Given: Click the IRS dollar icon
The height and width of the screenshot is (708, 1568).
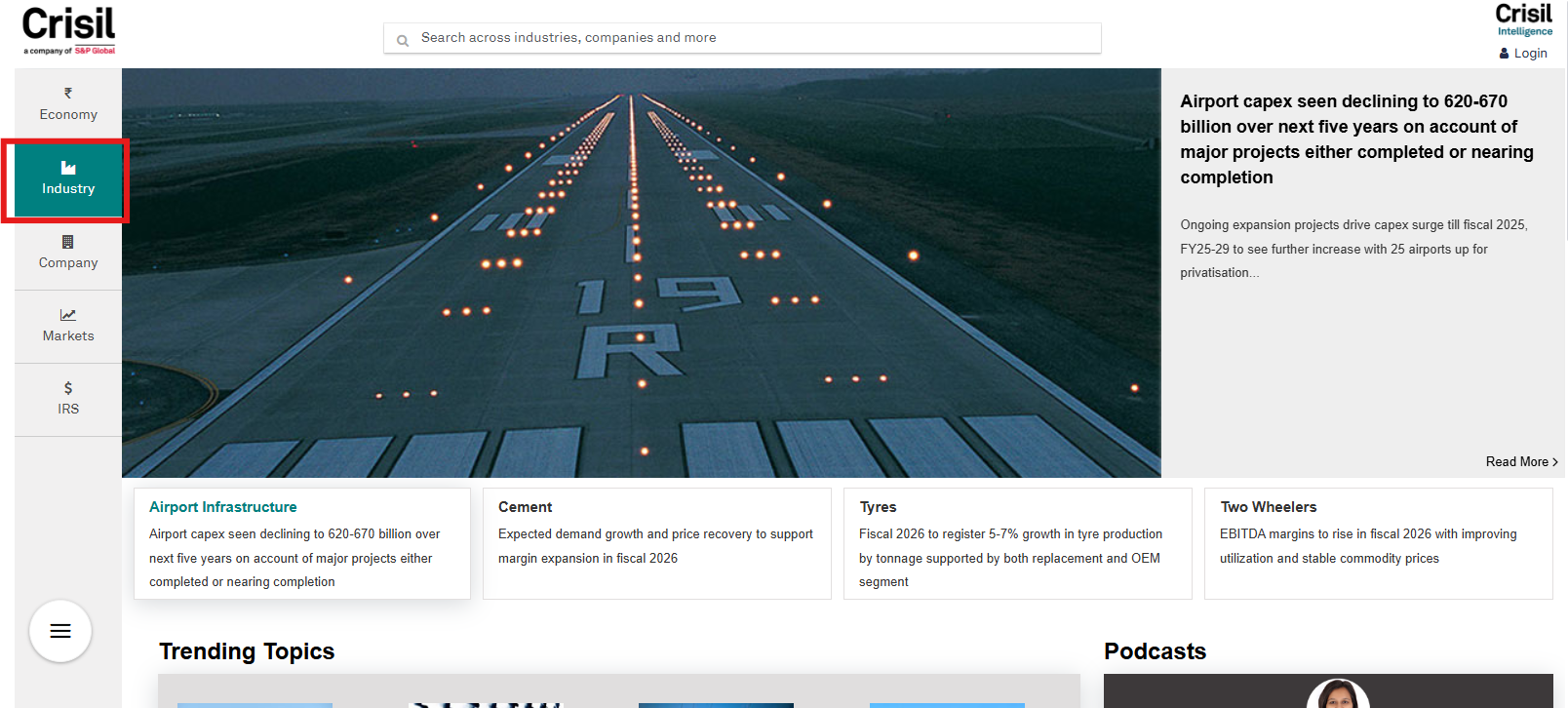Looking at the screenshot, I should click(x=68, y=388).
